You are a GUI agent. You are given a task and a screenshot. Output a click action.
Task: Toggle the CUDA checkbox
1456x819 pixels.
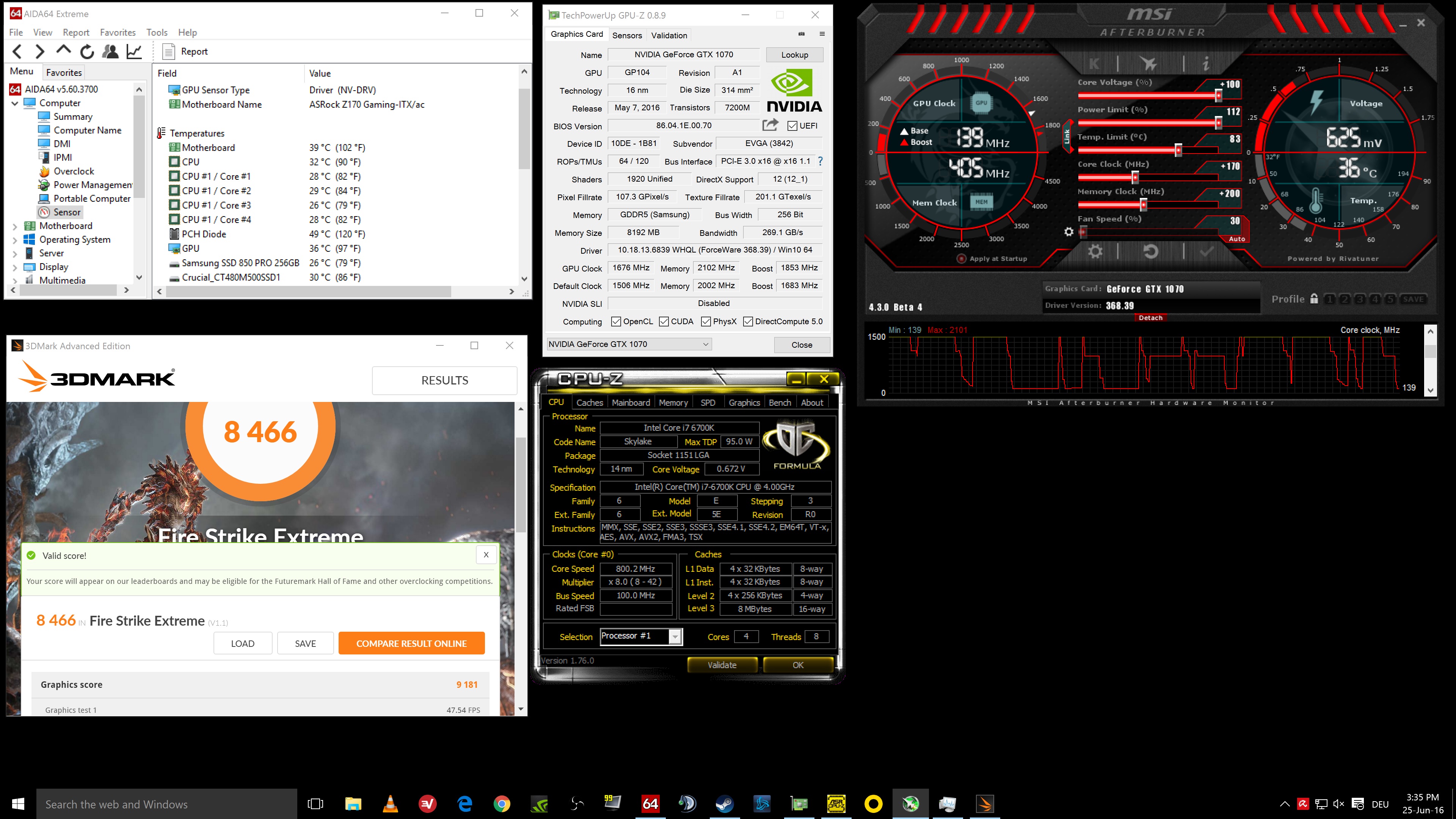click(664, 322)
